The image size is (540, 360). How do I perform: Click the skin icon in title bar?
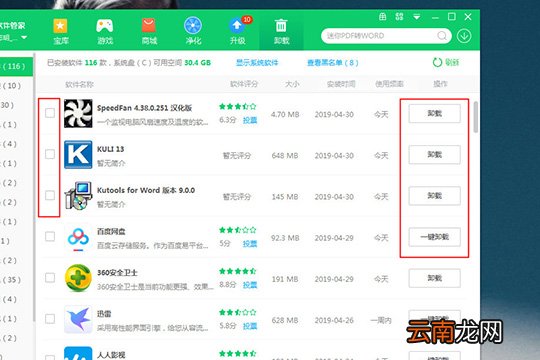(399, 17)
